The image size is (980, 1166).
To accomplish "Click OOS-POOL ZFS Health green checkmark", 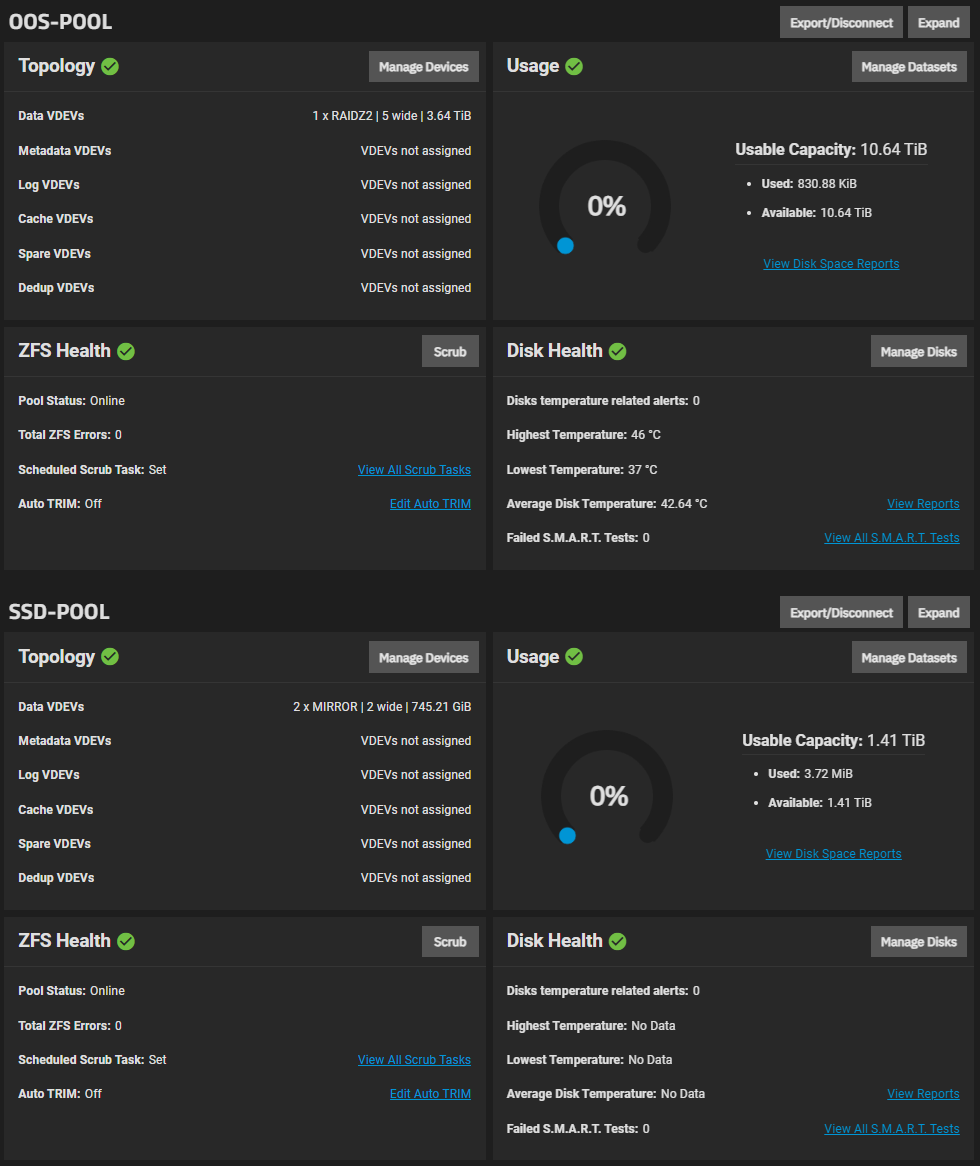I will (126, 352).
